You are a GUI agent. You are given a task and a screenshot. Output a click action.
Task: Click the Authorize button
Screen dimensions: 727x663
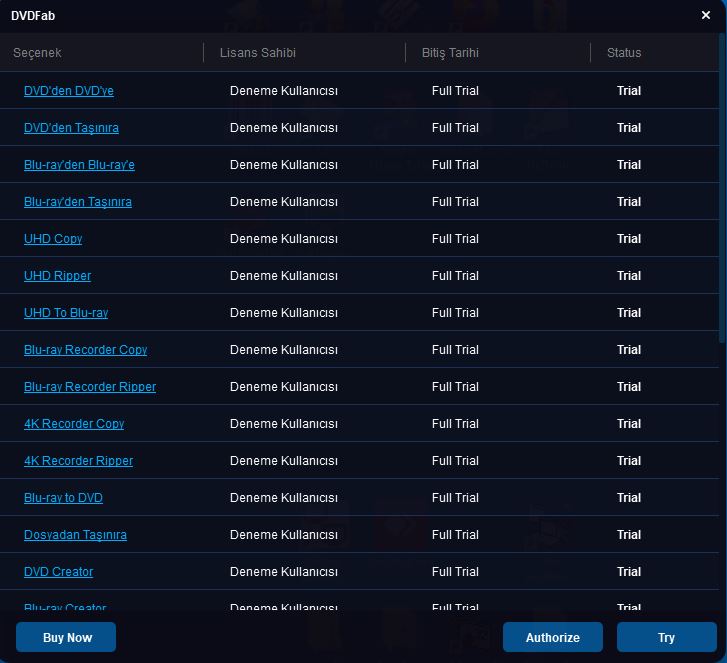click(x=553, y=638)
